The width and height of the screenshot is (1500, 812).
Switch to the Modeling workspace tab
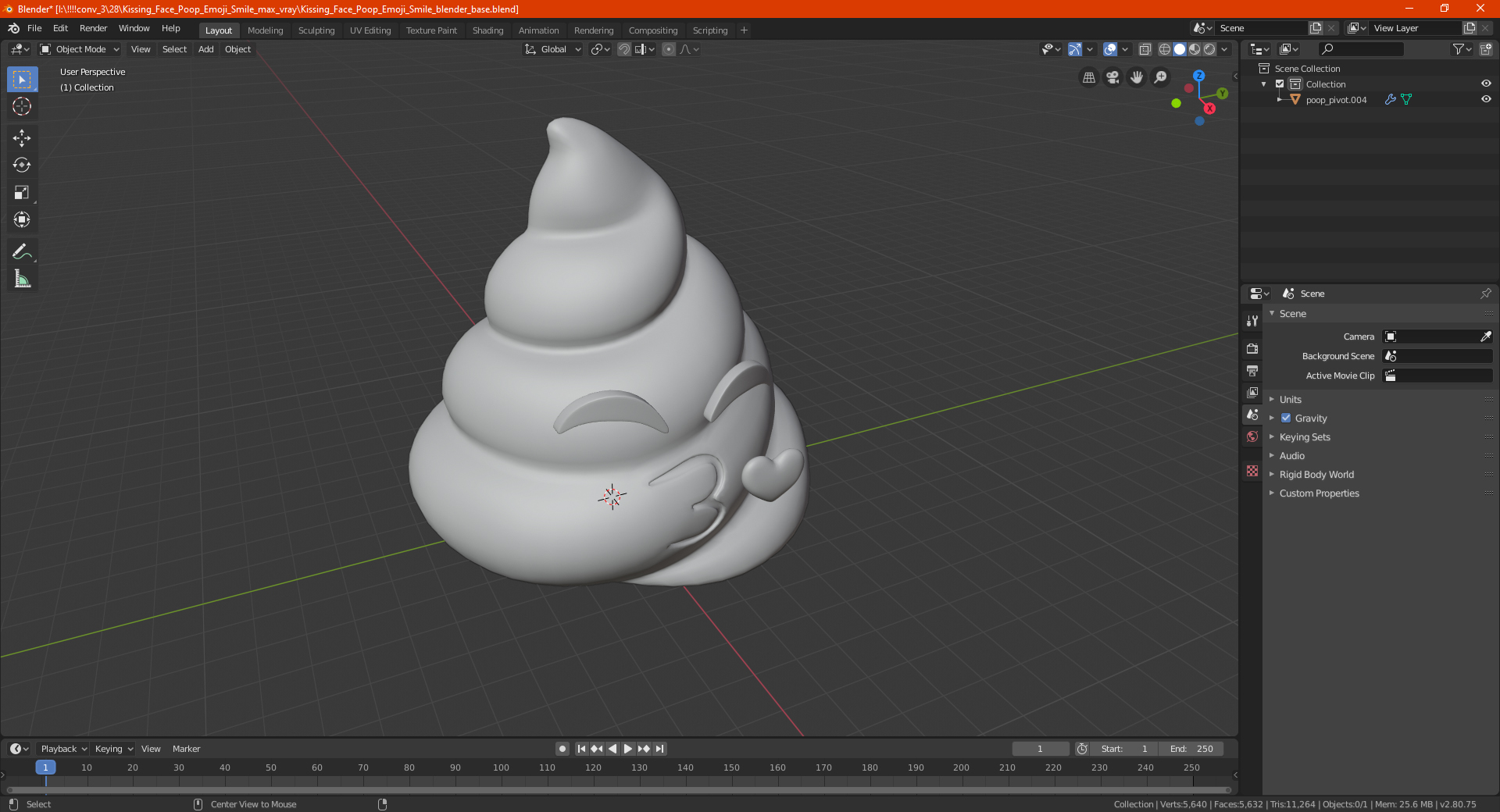(265, 30)
